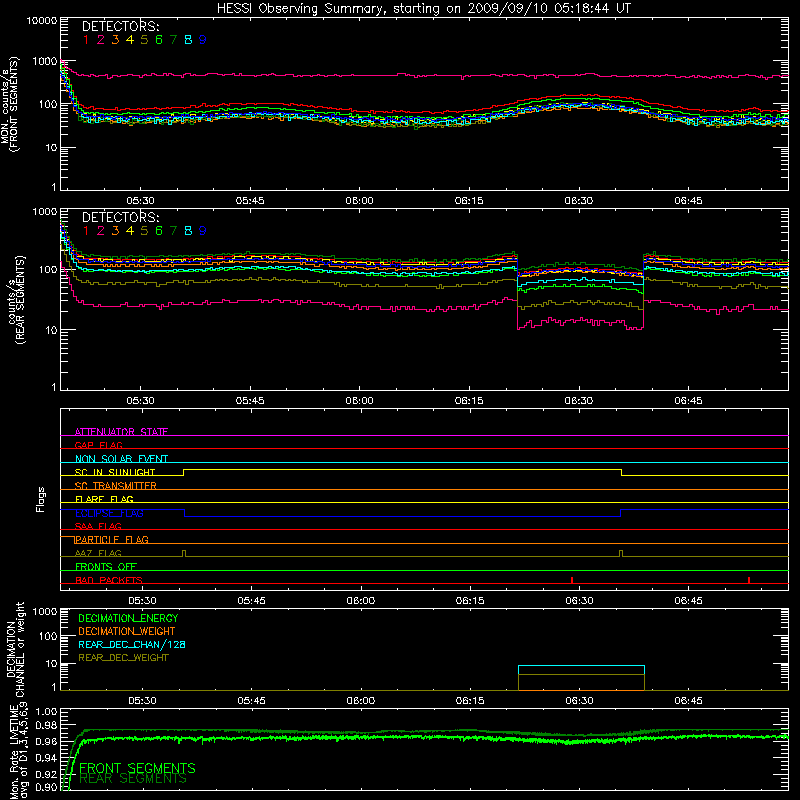Click the DECIMATION_ENERGY legend entry

tap(128, 618)
